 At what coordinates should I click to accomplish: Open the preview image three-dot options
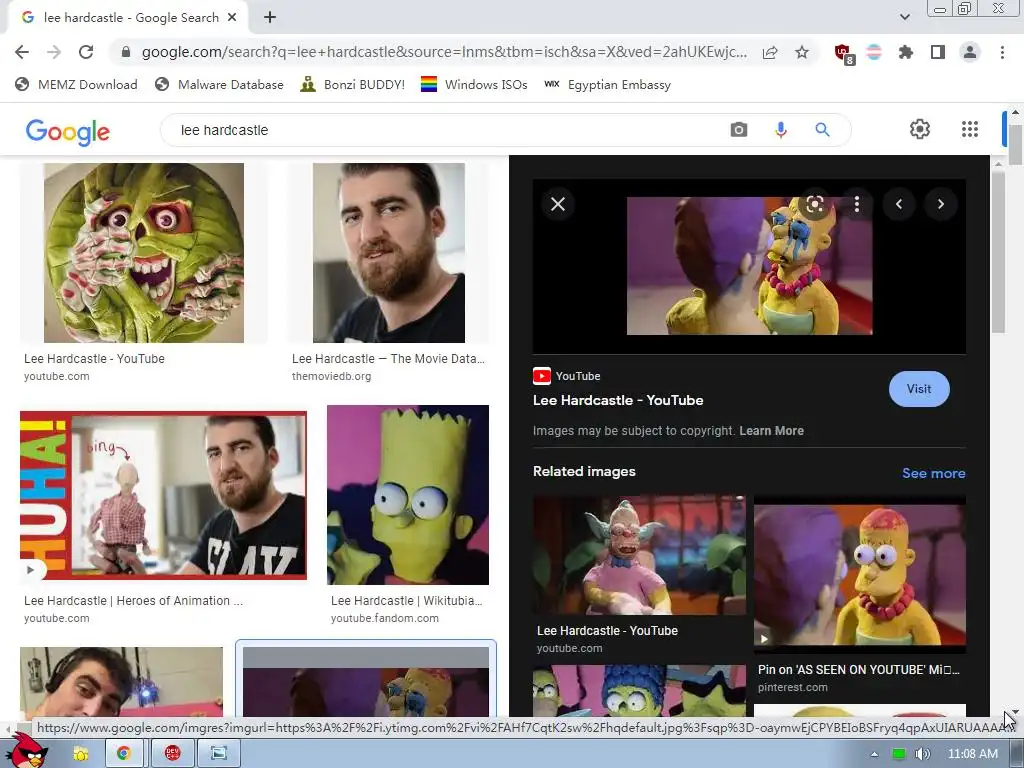point(857,204)
